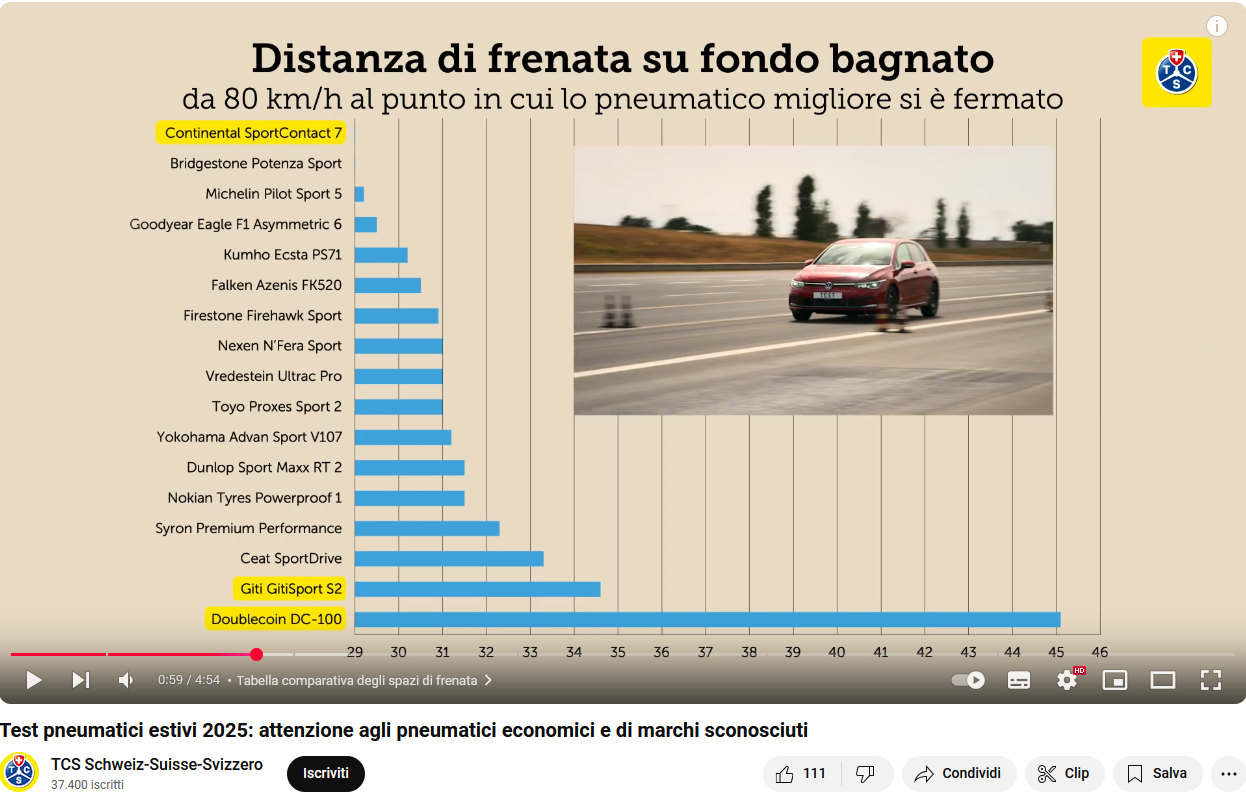The height and width of the screenshot is (792, 1246).
Task: Dislike the video
Action: click(x=866, y=773)
